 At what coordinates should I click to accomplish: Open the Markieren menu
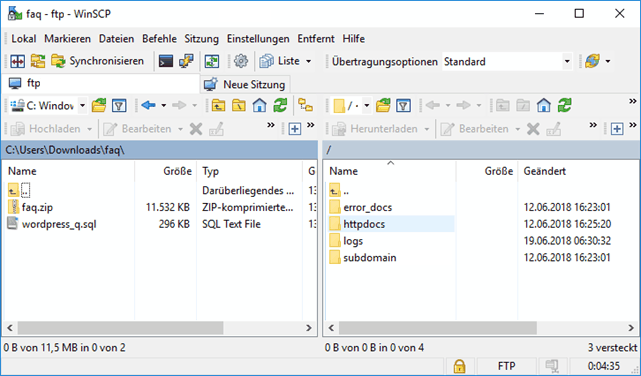coord(67,39)
